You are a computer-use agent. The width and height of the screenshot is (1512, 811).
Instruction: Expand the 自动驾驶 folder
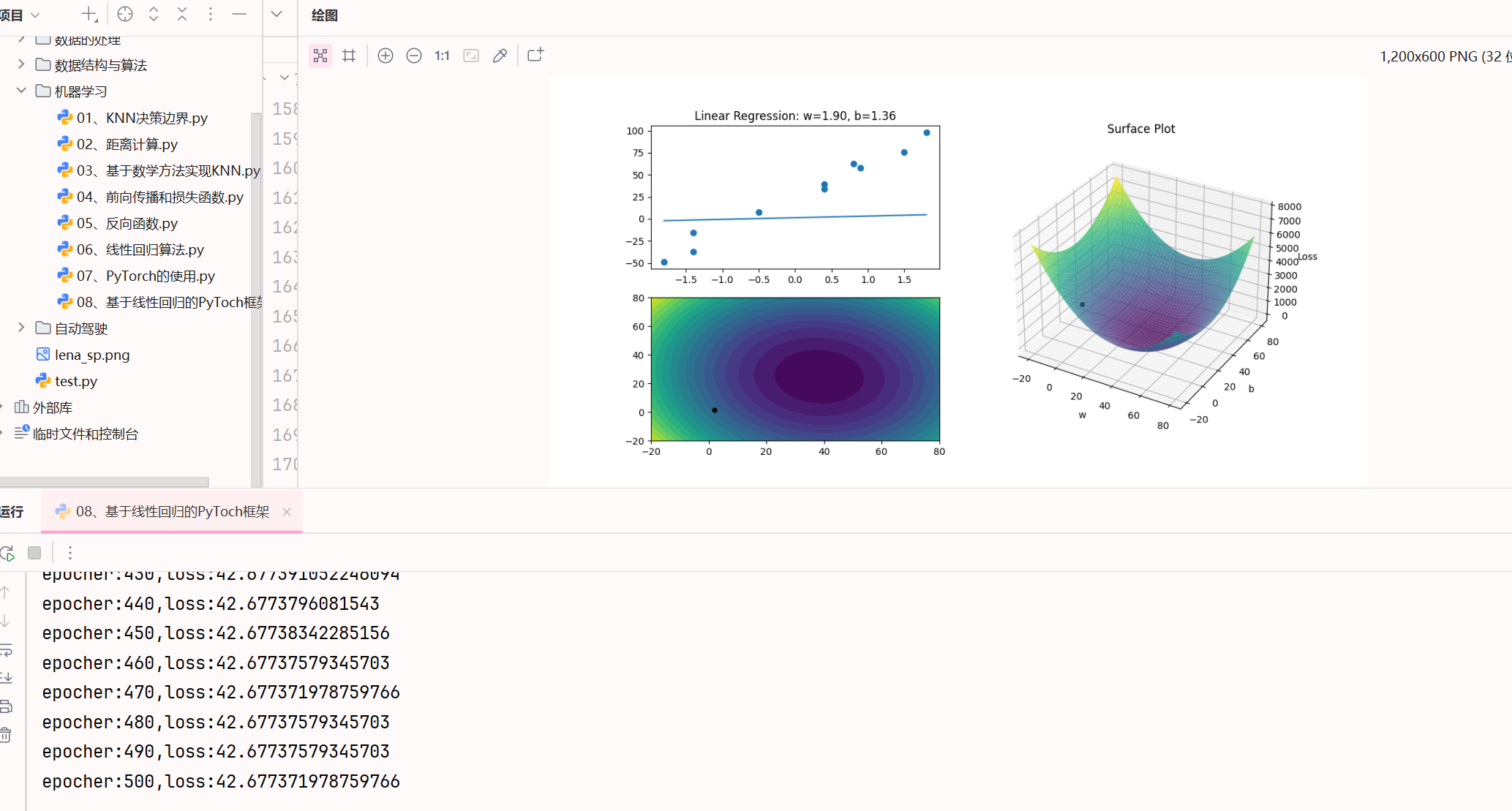click(21, 328)
